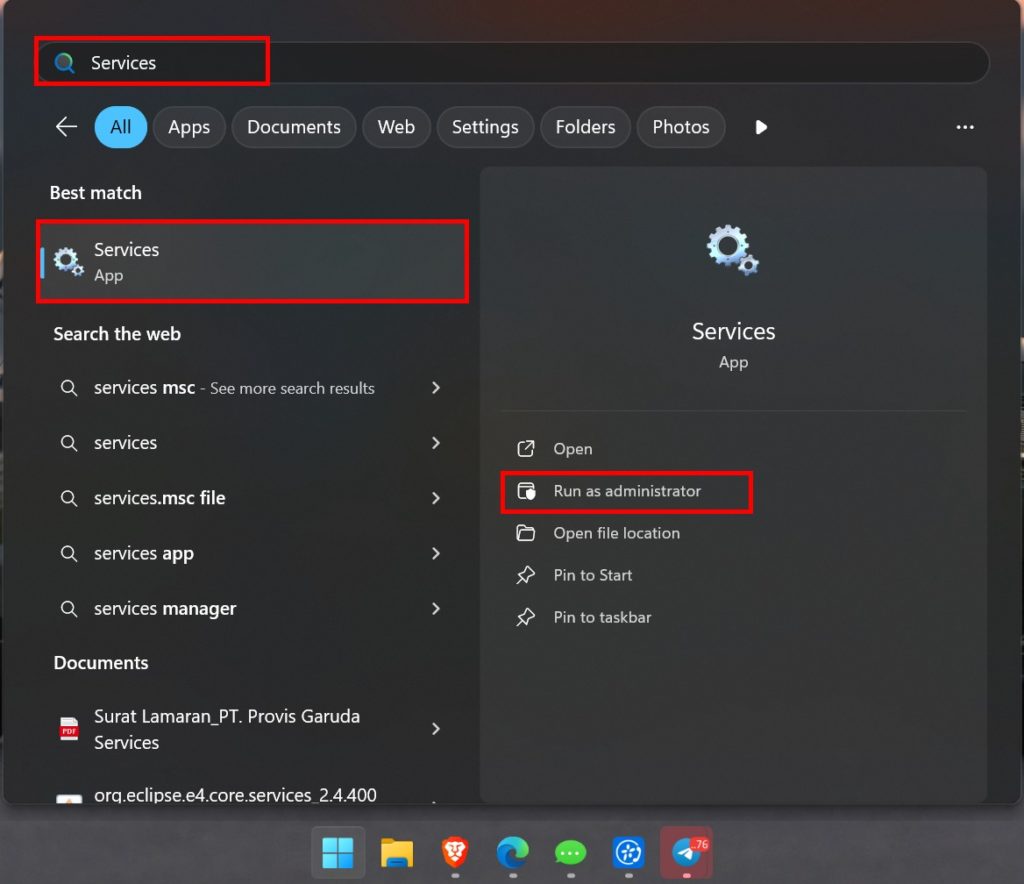Open the Services app best match result
This screenshot has height=884, width=1024.
(252, 262)
